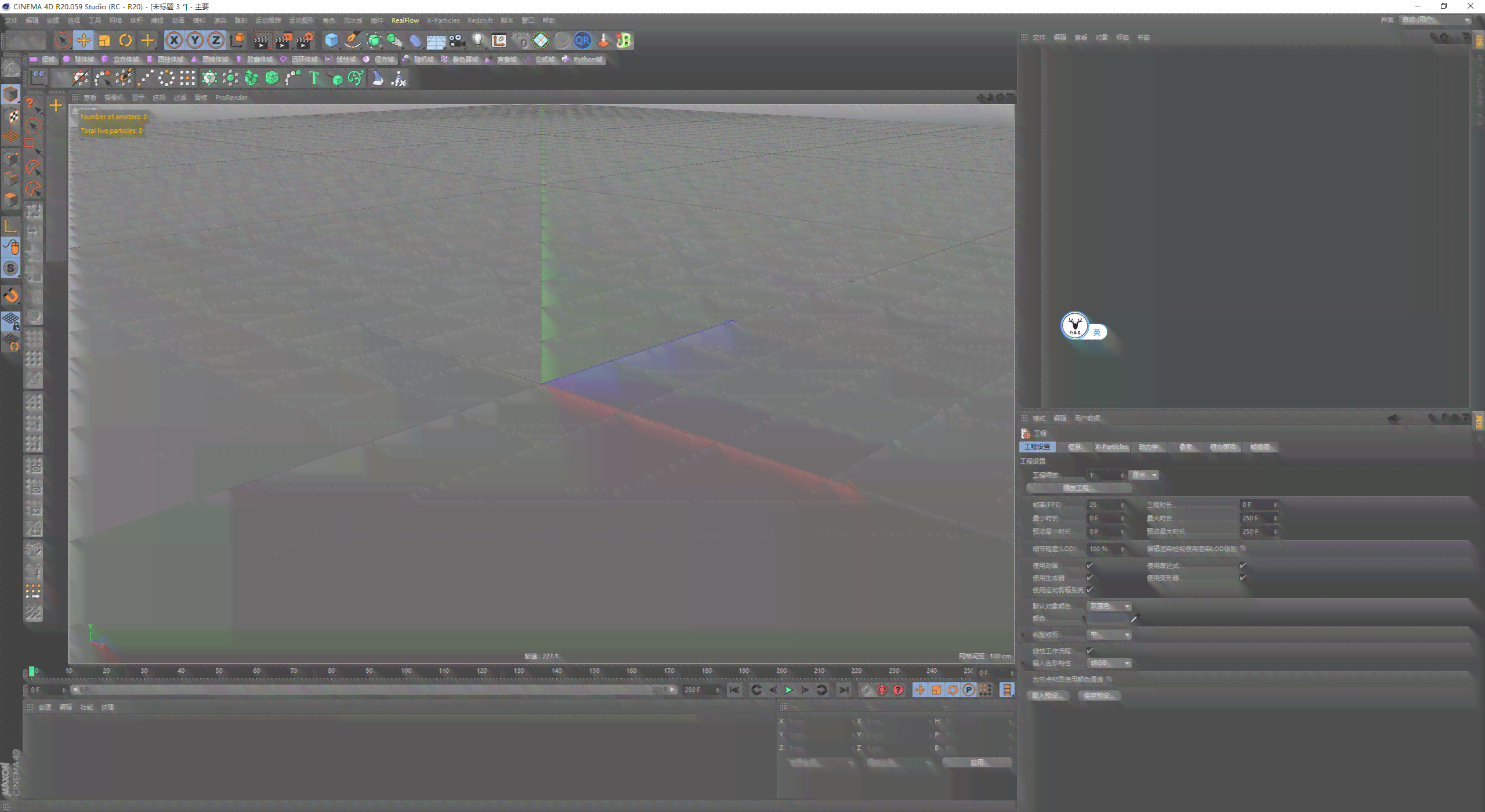Toggle Y axis lock

click(x=195, y=41)
